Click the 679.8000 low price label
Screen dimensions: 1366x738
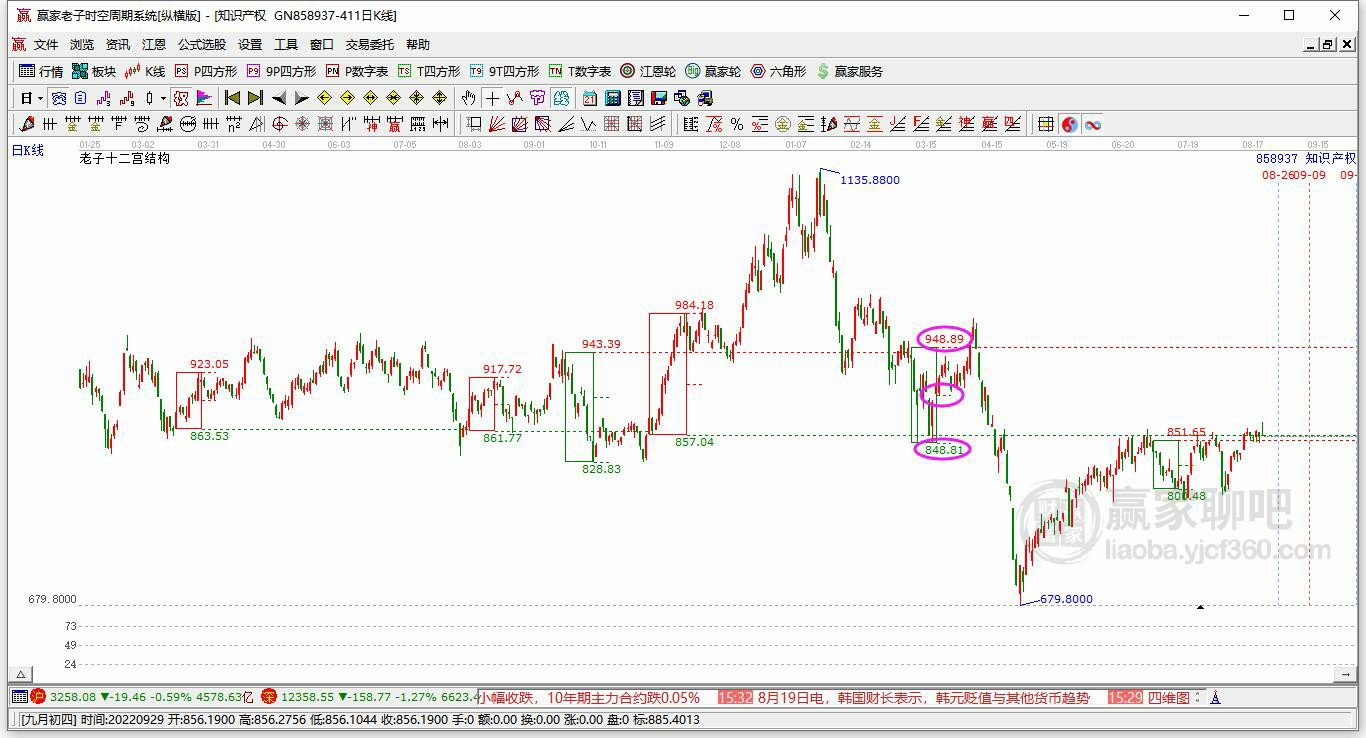click(x=1066, y=599)
